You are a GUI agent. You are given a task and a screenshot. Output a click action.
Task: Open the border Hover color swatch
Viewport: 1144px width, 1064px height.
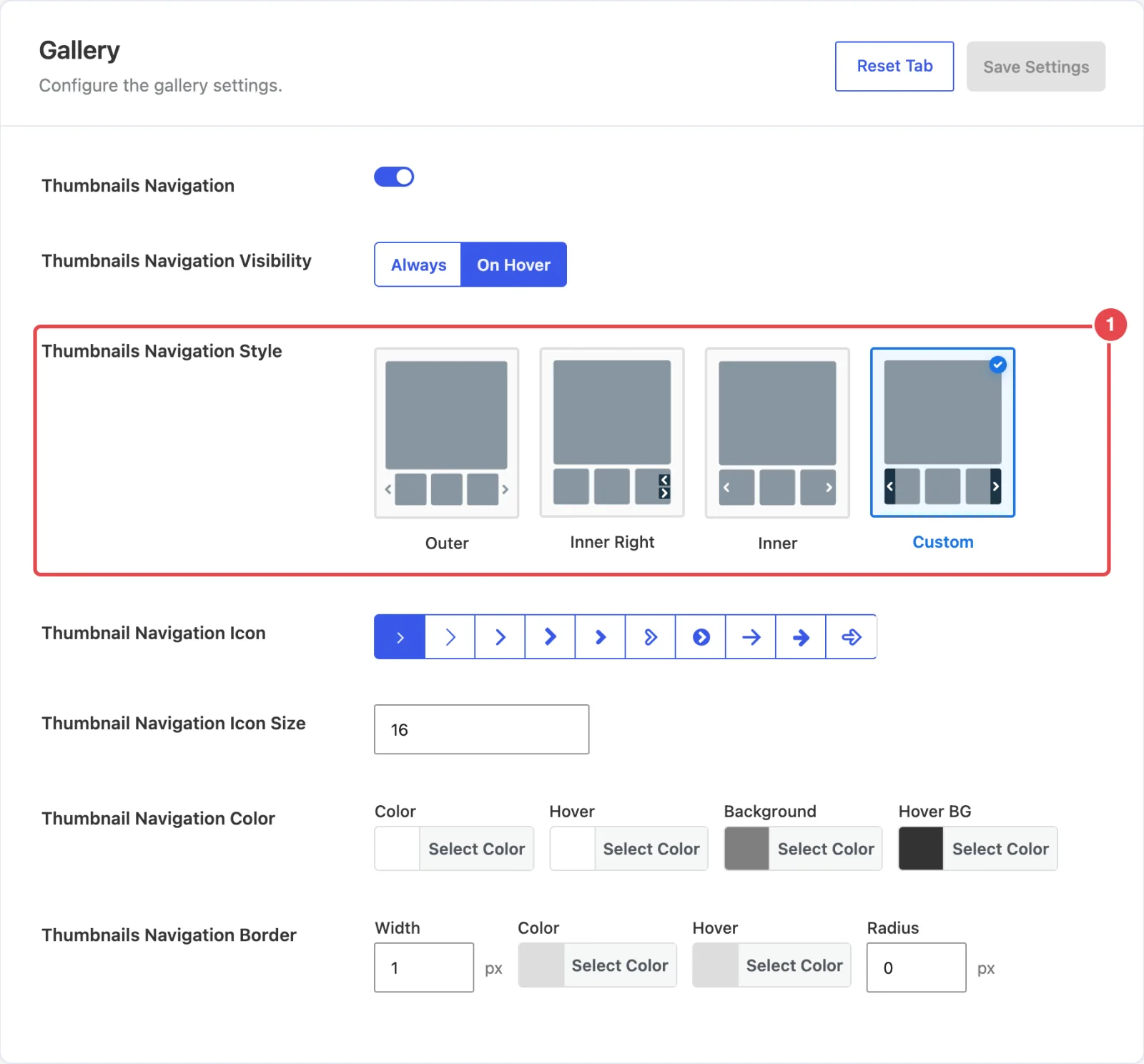(x=716, y=965)
